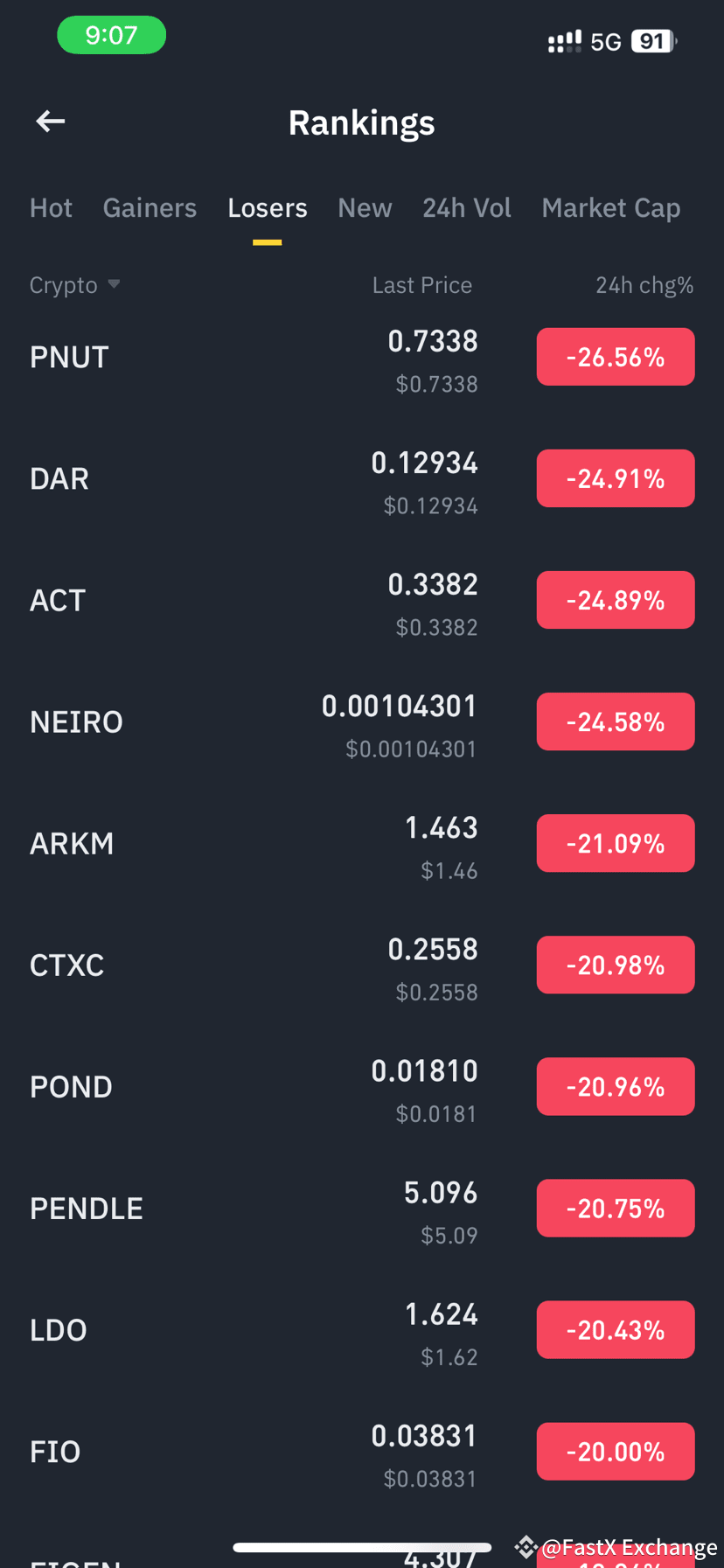Open the Crypto filter dropdown arrow

(x=114, y=284)
